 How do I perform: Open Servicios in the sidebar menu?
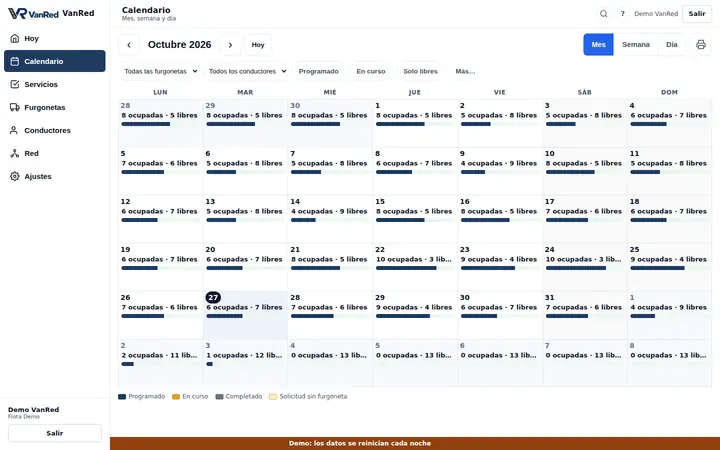55,84
